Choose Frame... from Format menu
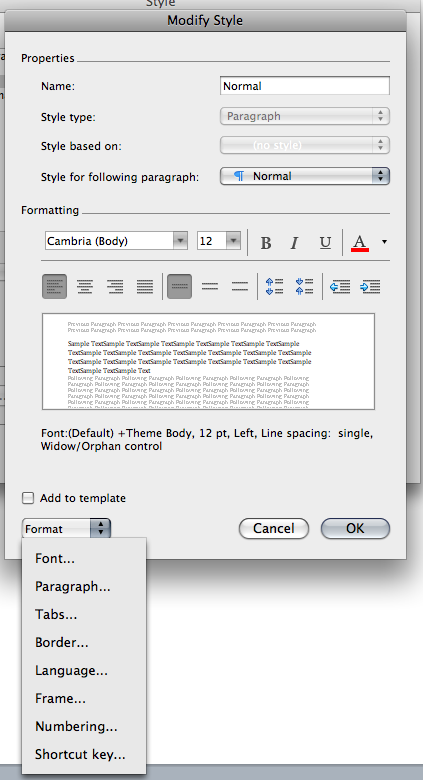This screenshot has width=423, height=780. pos(84,698)
